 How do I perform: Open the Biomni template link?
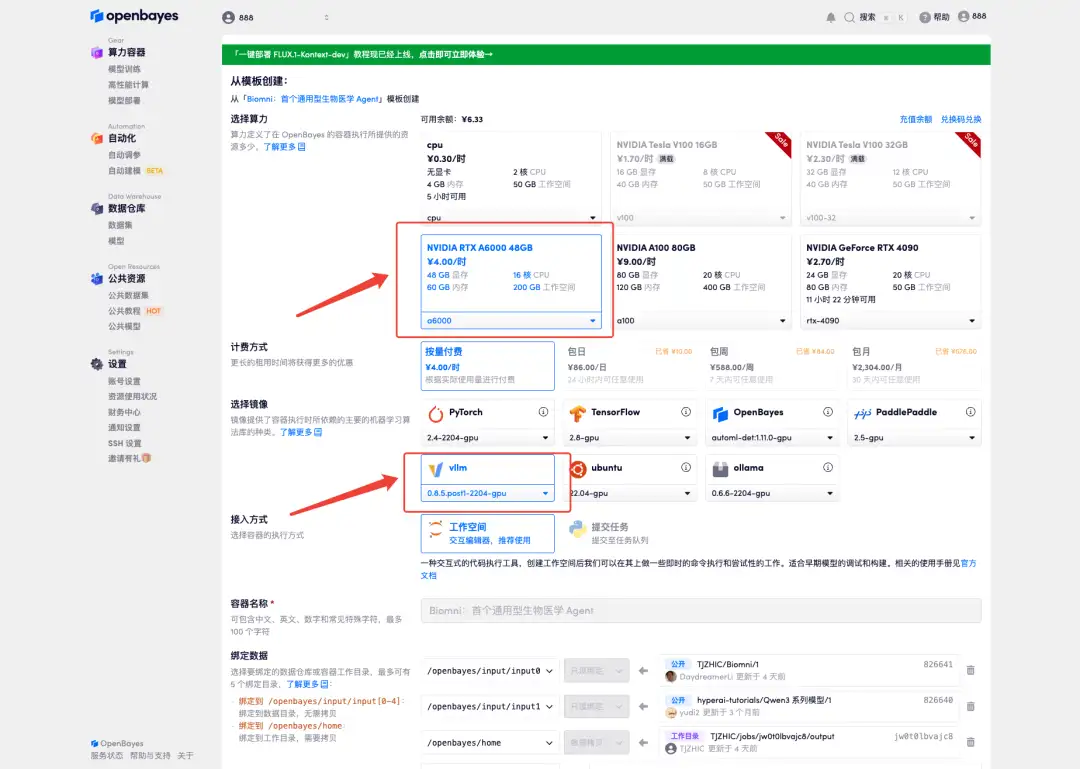click(x=312, y=99)
